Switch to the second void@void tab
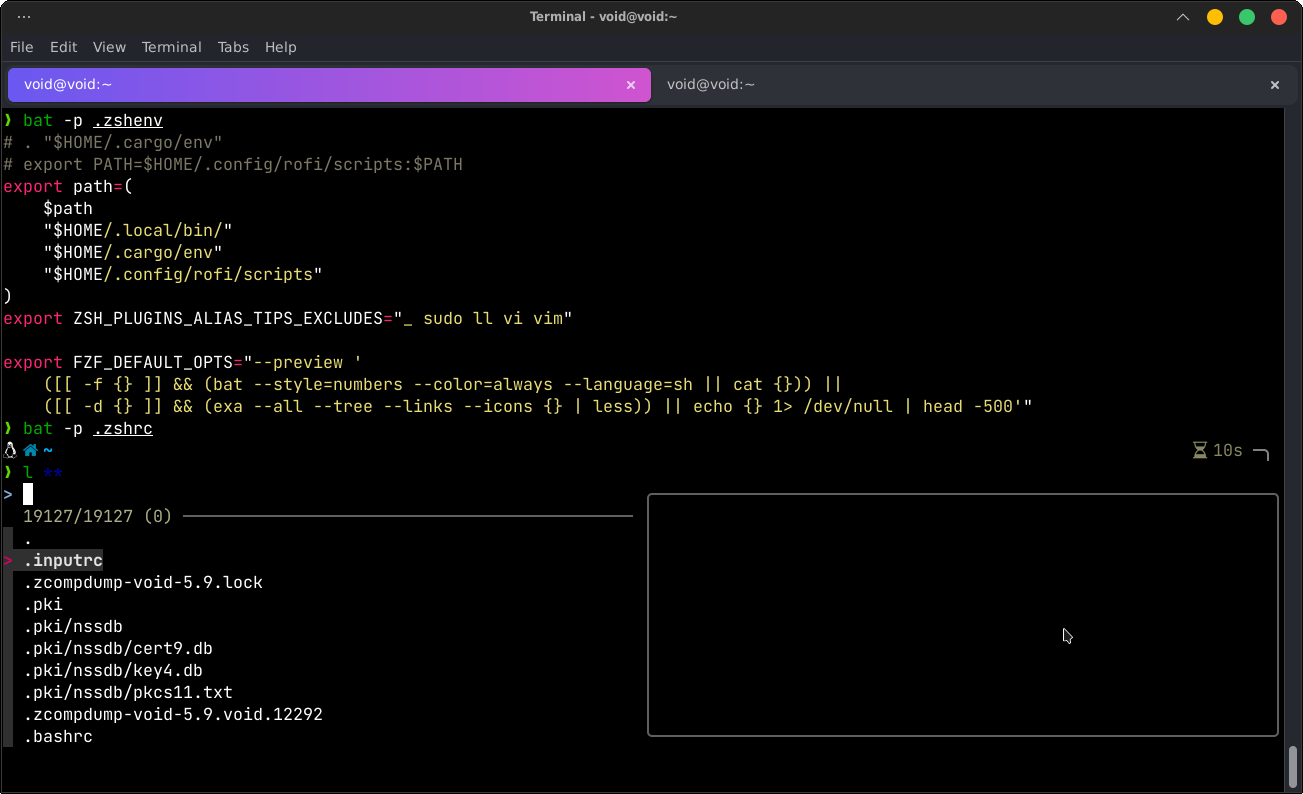Viewport: 1303px width, 794px height. click(x=711, y=84)
